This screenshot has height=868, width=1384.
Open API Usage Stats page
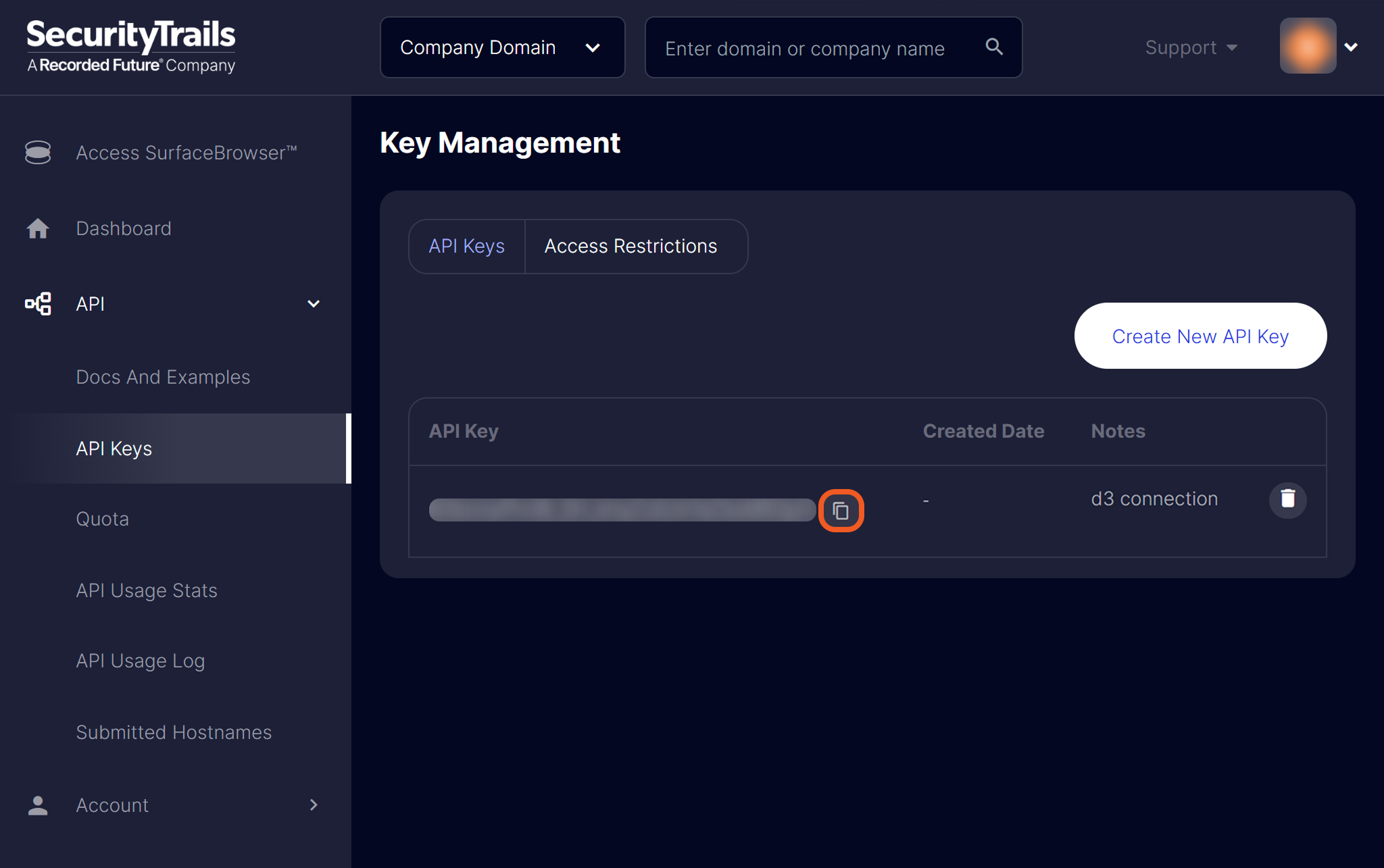click(147, 590)
